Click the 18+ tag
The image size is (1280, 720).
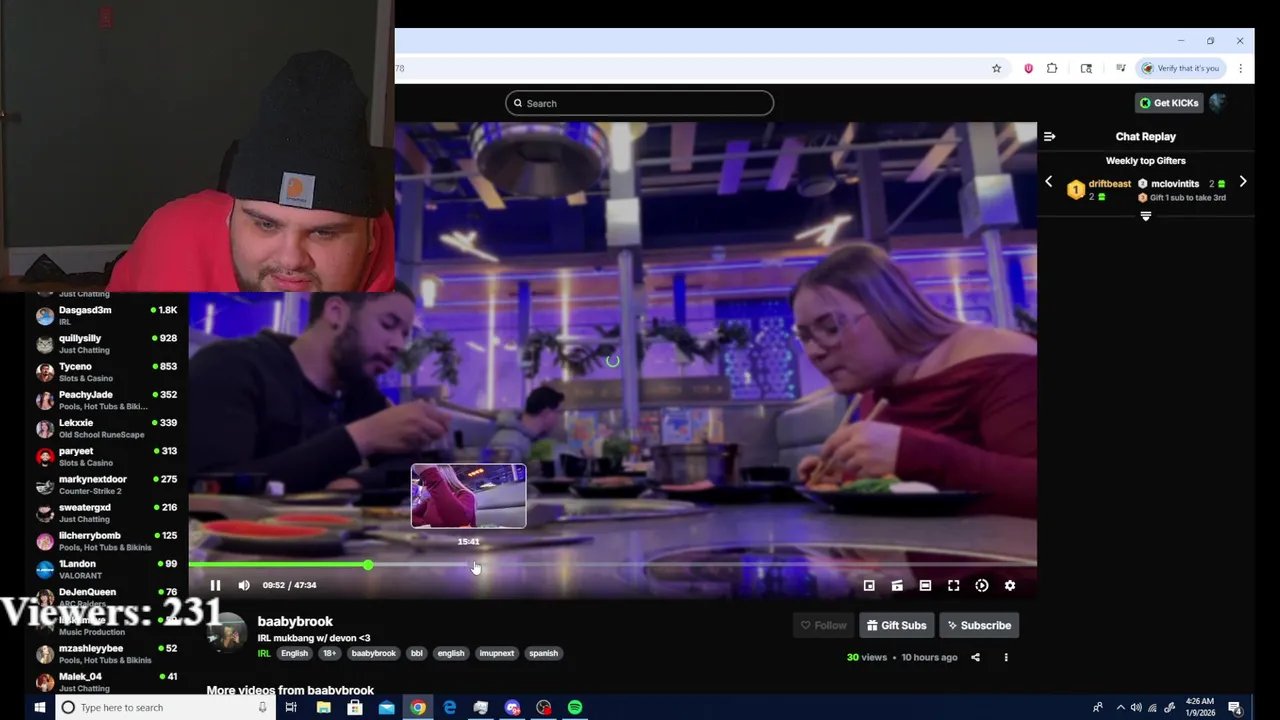(329, 653)
